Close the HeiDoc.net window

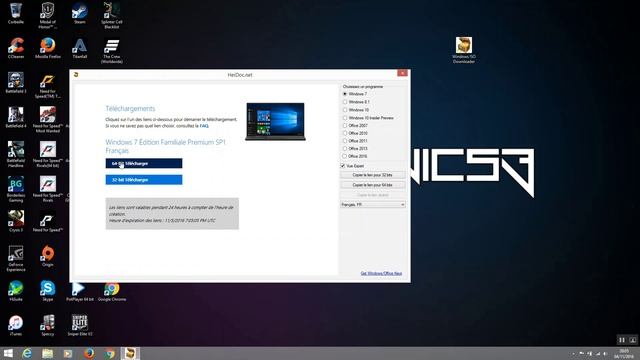click(402, 73)
